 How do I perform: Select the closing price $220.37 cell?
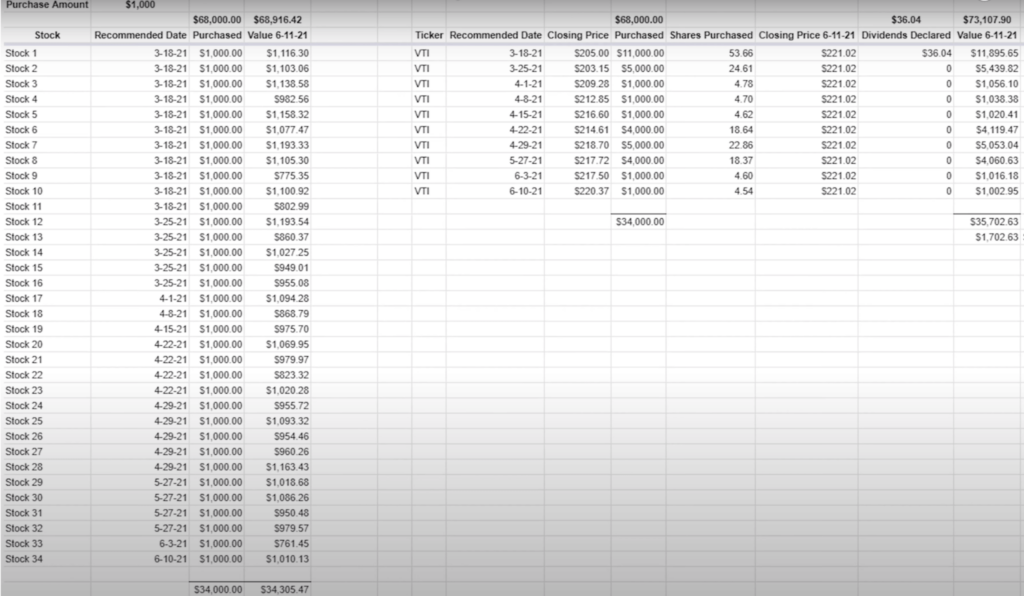tap(591, 191)
